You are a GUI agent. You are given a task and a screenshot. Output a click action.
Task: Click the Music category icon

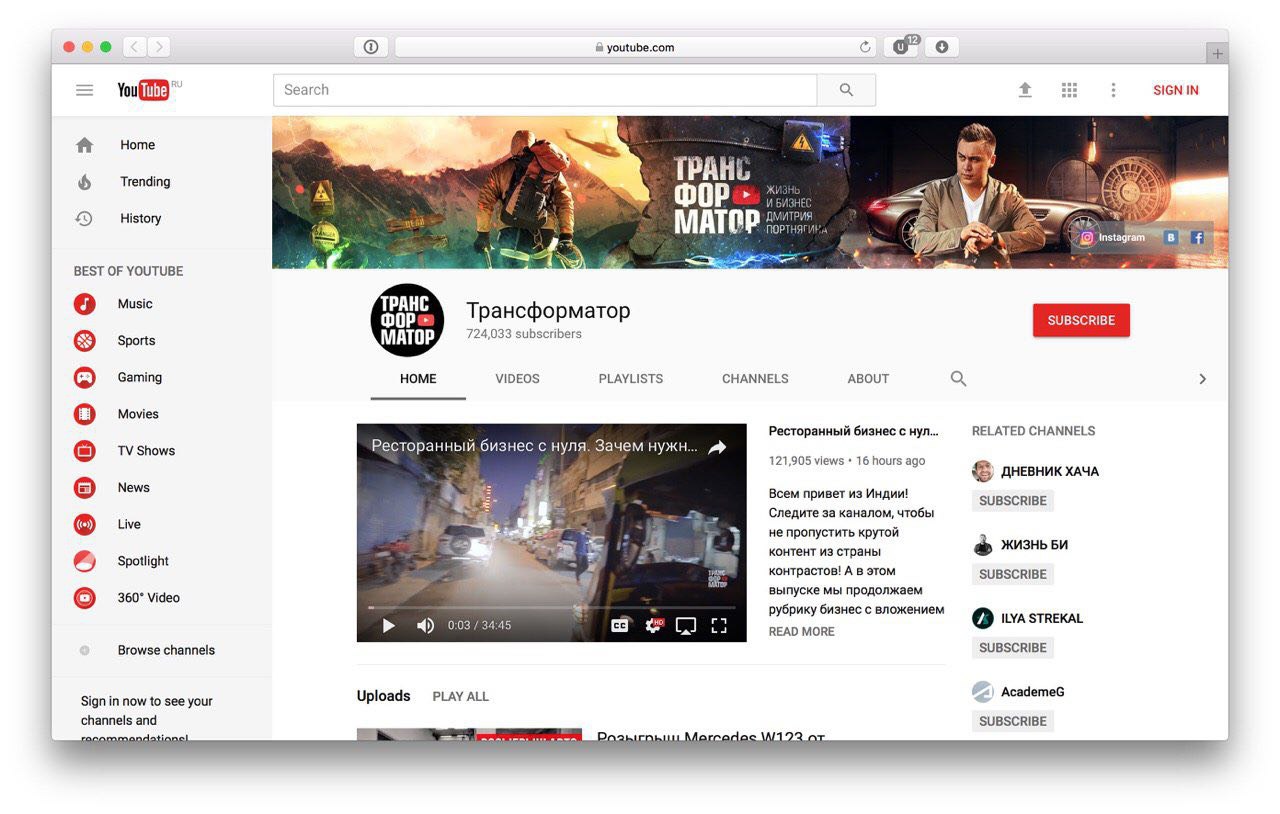coord(85,304)
